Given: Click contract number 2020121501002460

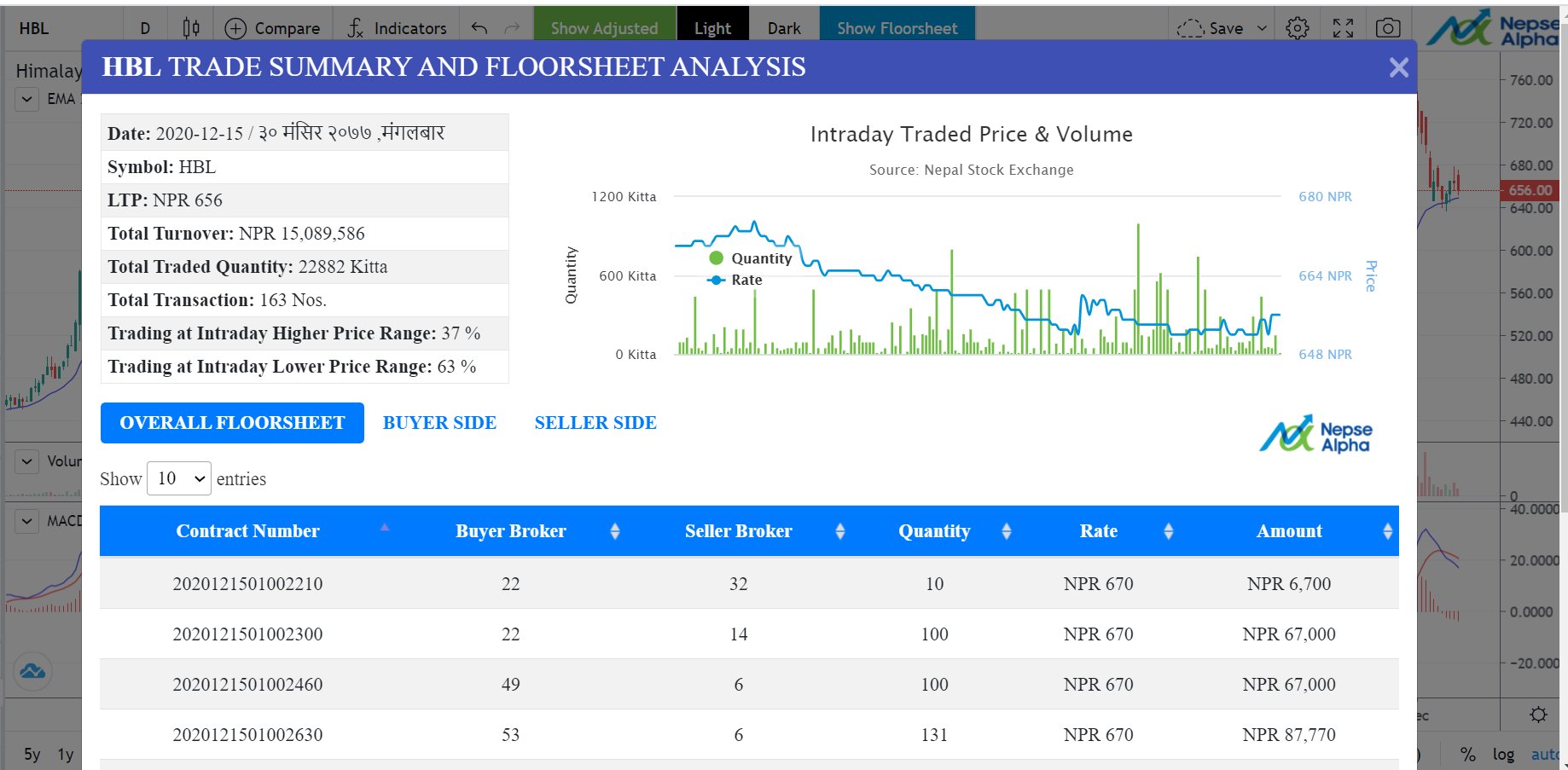Looking at the screenshot, I should click(247, 685).
